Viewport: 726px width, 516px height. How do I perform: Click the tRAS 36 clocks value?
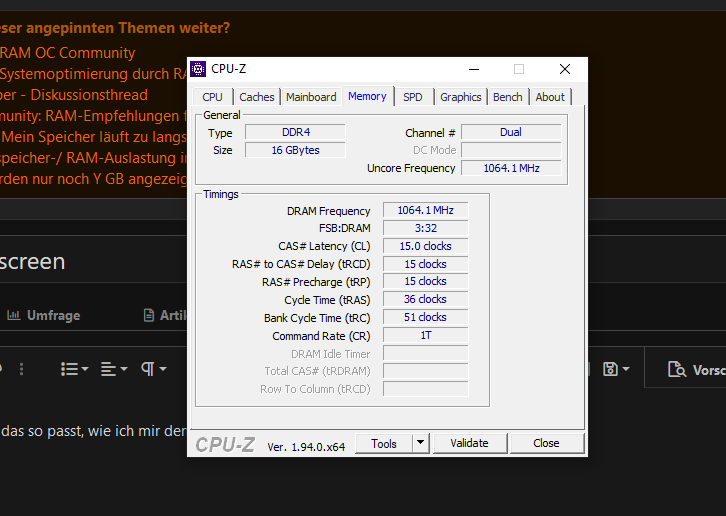point(426,299)
